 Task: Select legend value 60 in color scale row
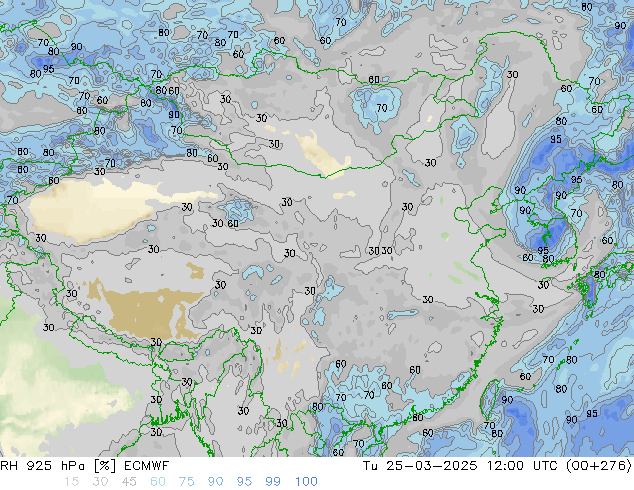[x=158, y=482]
